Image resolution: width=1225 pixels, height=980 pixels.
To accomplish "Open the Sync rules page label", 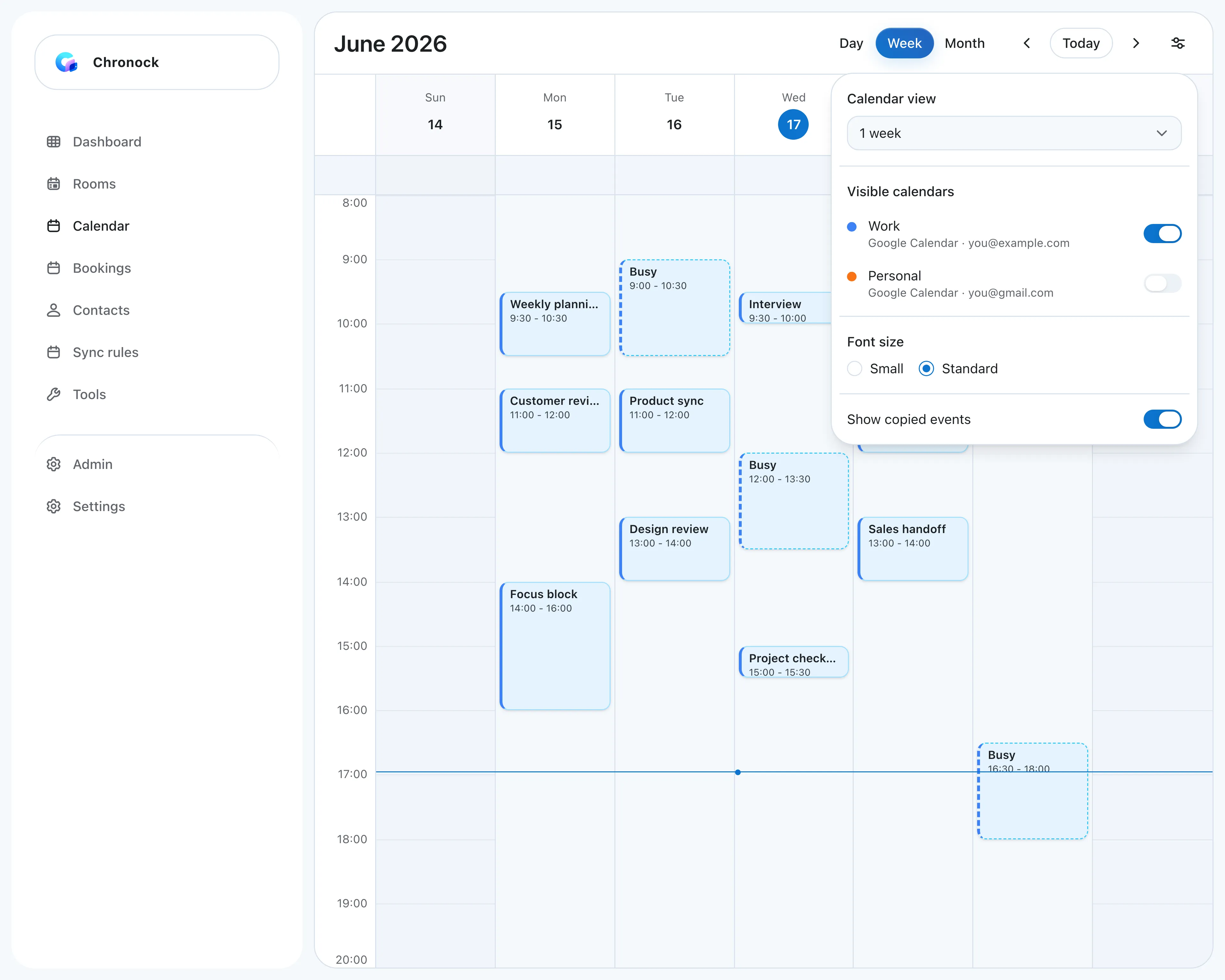I will (x=106, y=352).
